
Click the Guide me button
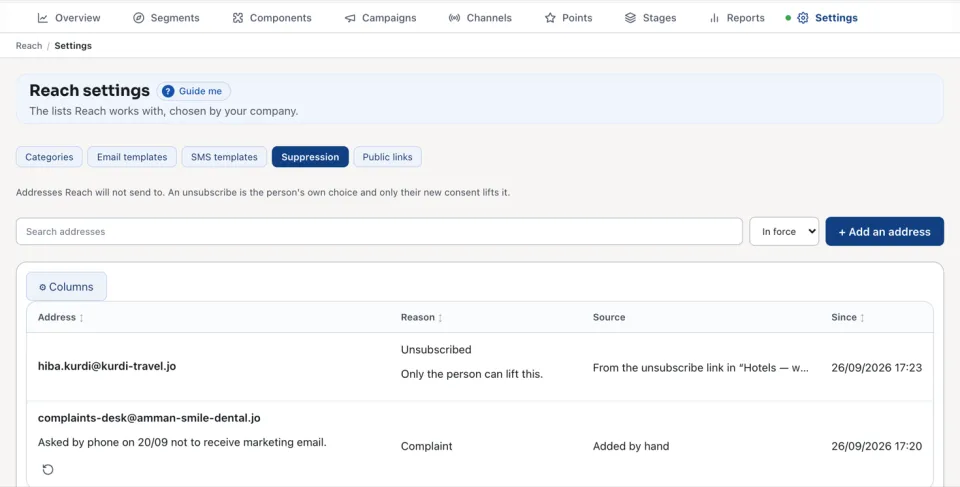click(193, 91)
